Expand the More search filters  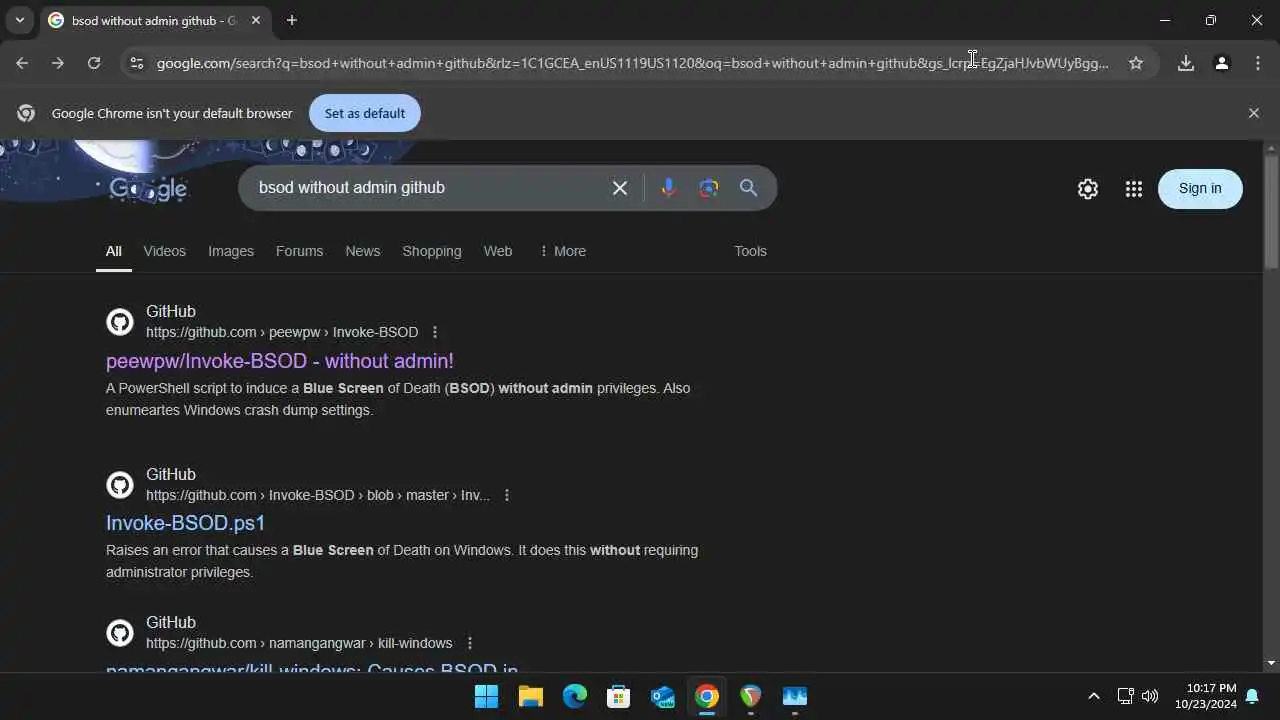click(562, 251)
